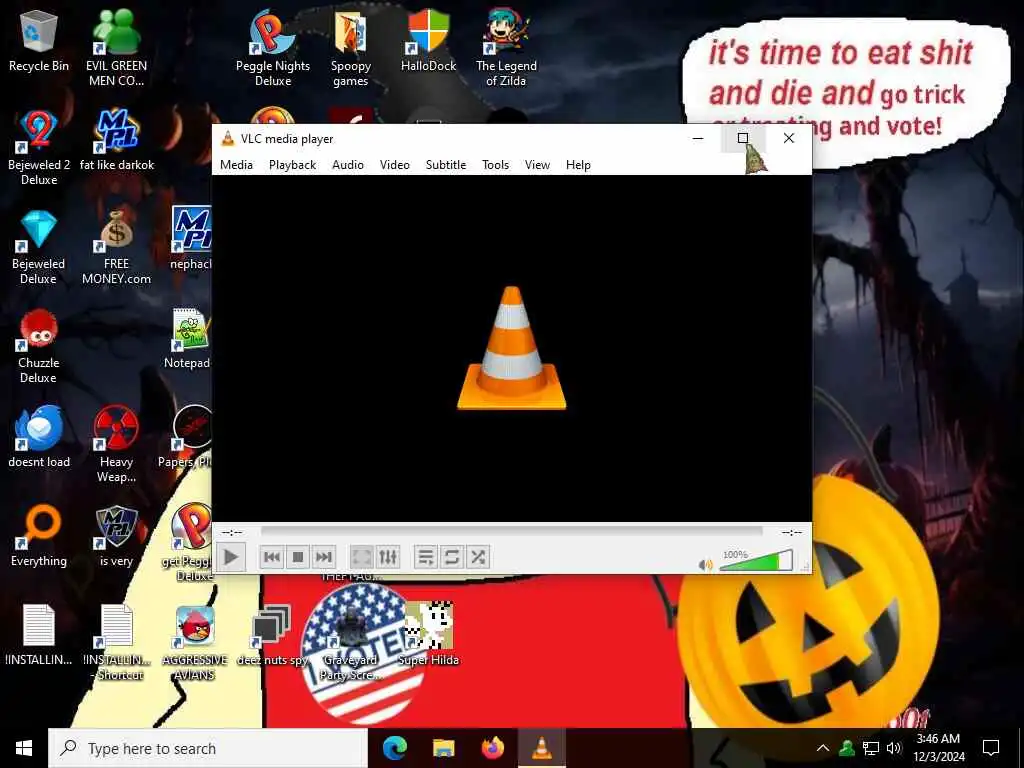Select the Notepad++ desktop shortcut
Image resolution: width=1024 pixels, height=768 pixels.
[191, 339]
